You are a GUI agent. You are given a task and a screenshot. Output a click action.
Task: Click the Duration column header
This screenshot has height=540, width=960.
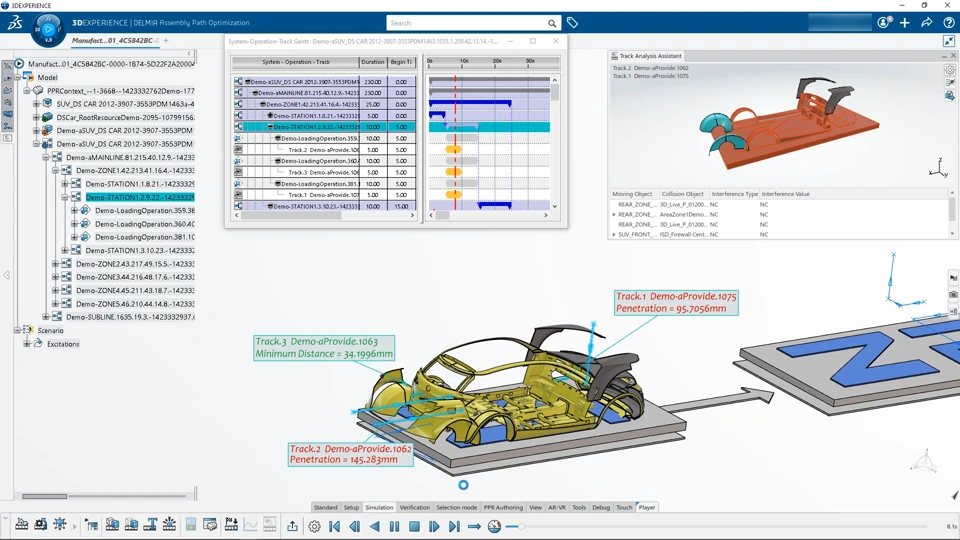373,62
